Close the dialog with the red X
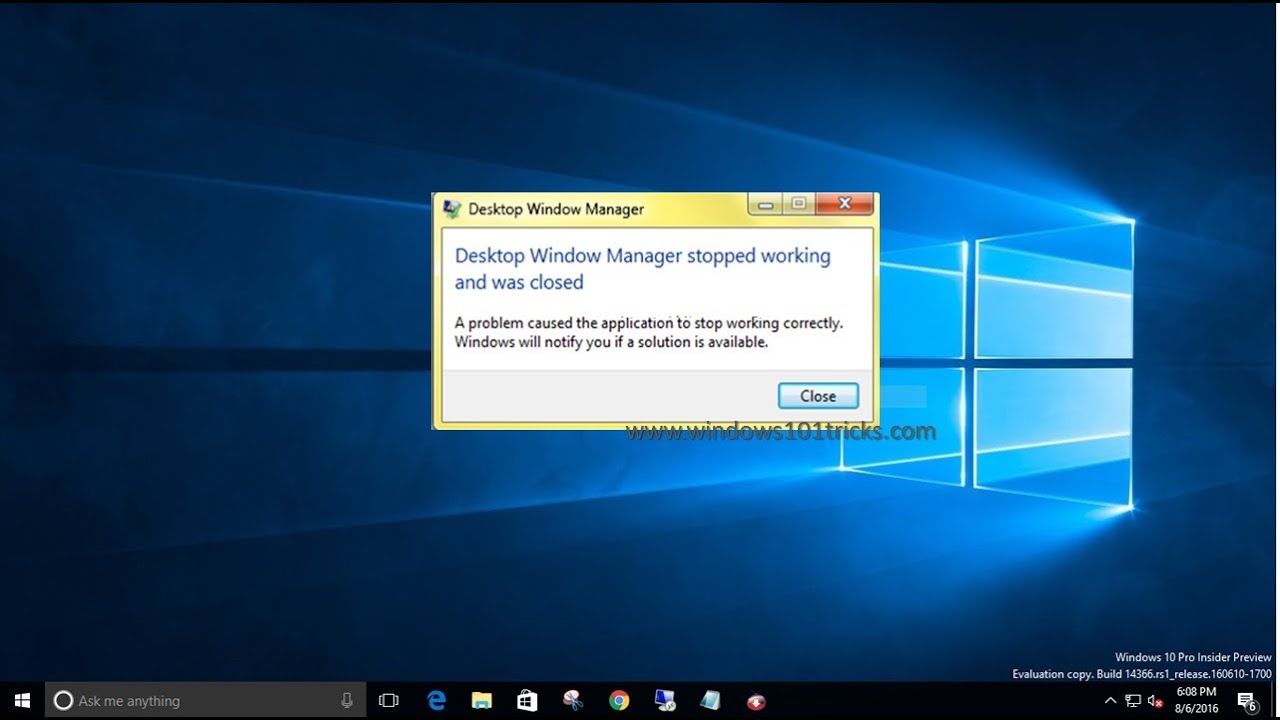 (x=845, y=204)
